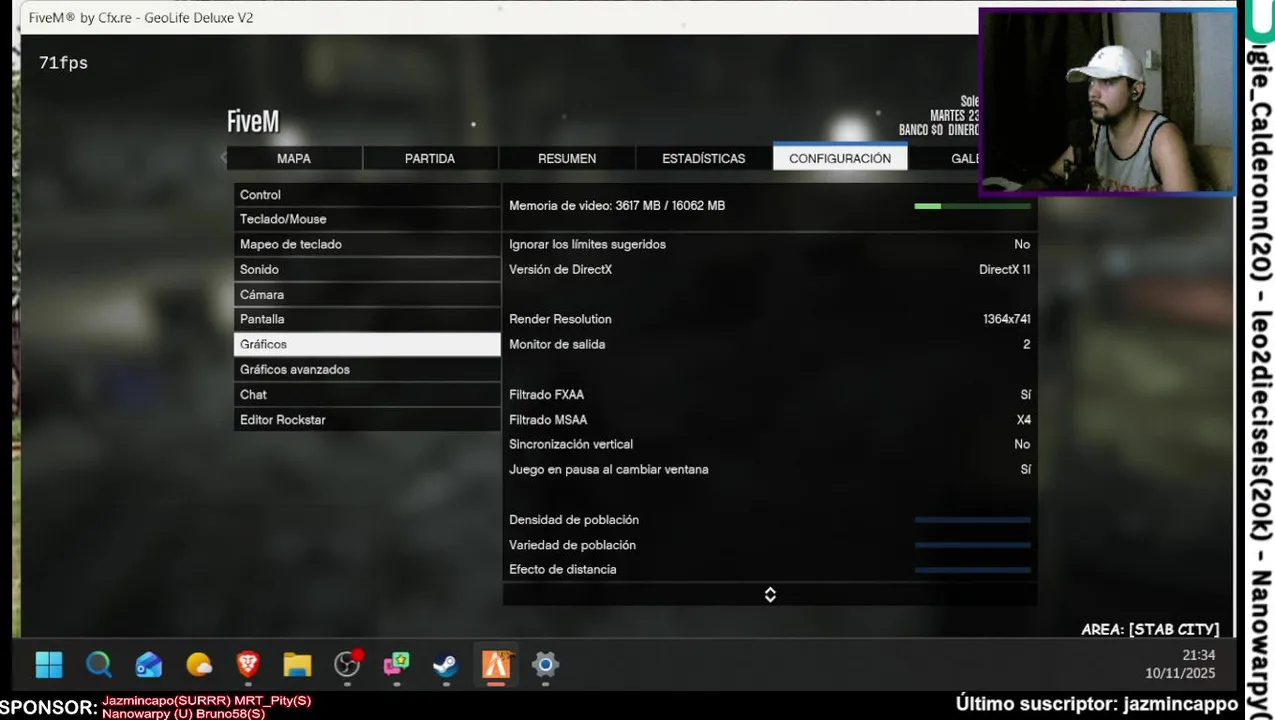Open the star chat-bubble app icon
The height and width of the screenshot is (720, 1275).
(397, 664)
